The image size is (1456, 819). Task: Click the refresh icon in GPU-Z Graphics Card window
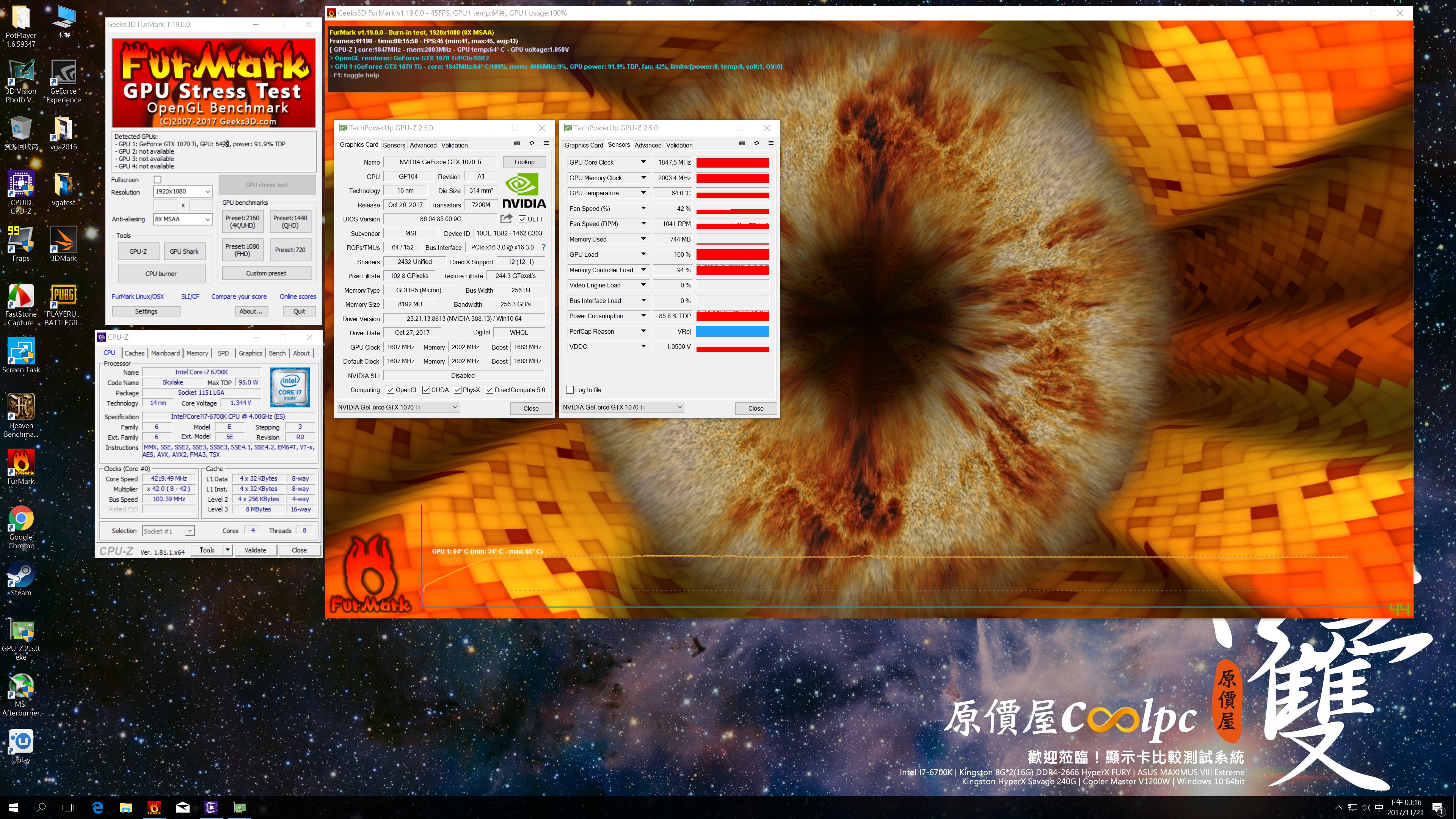531,144
